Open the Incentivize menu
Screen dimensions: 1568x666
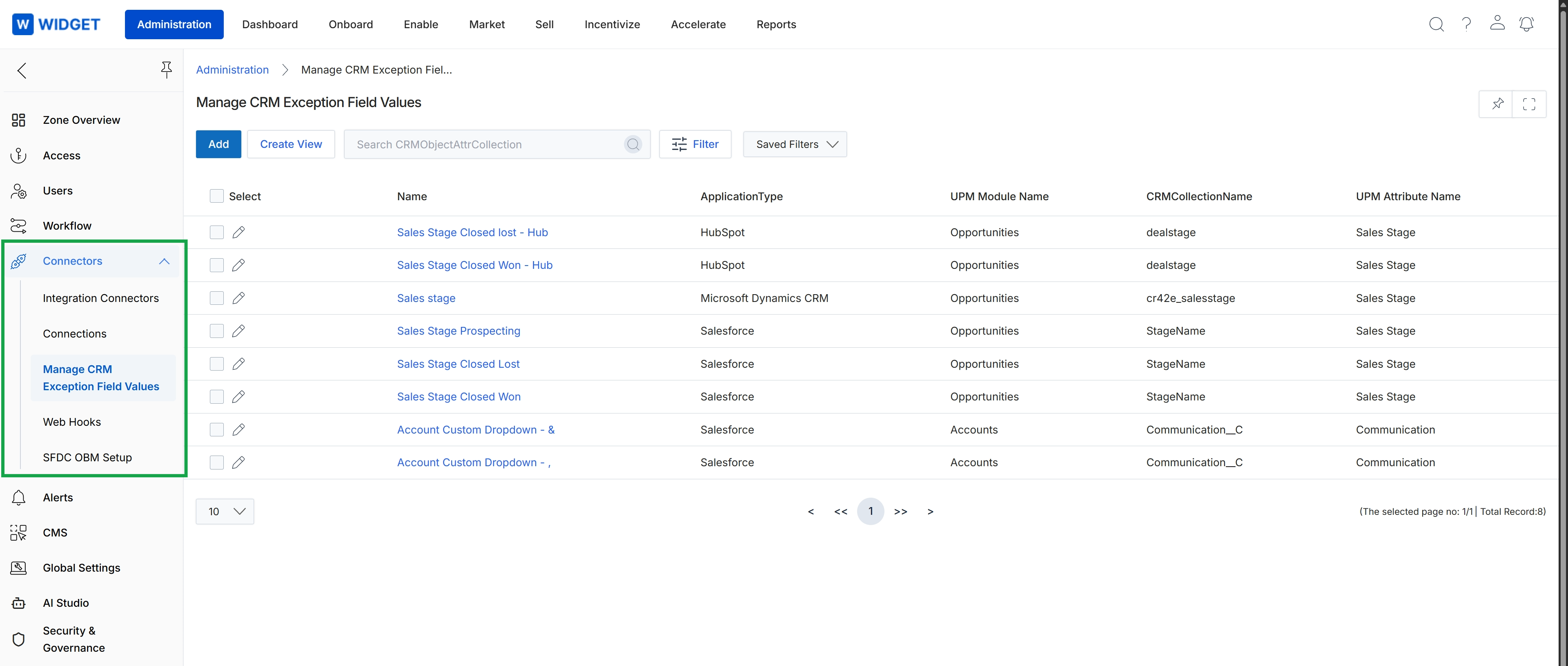(612, 25)
